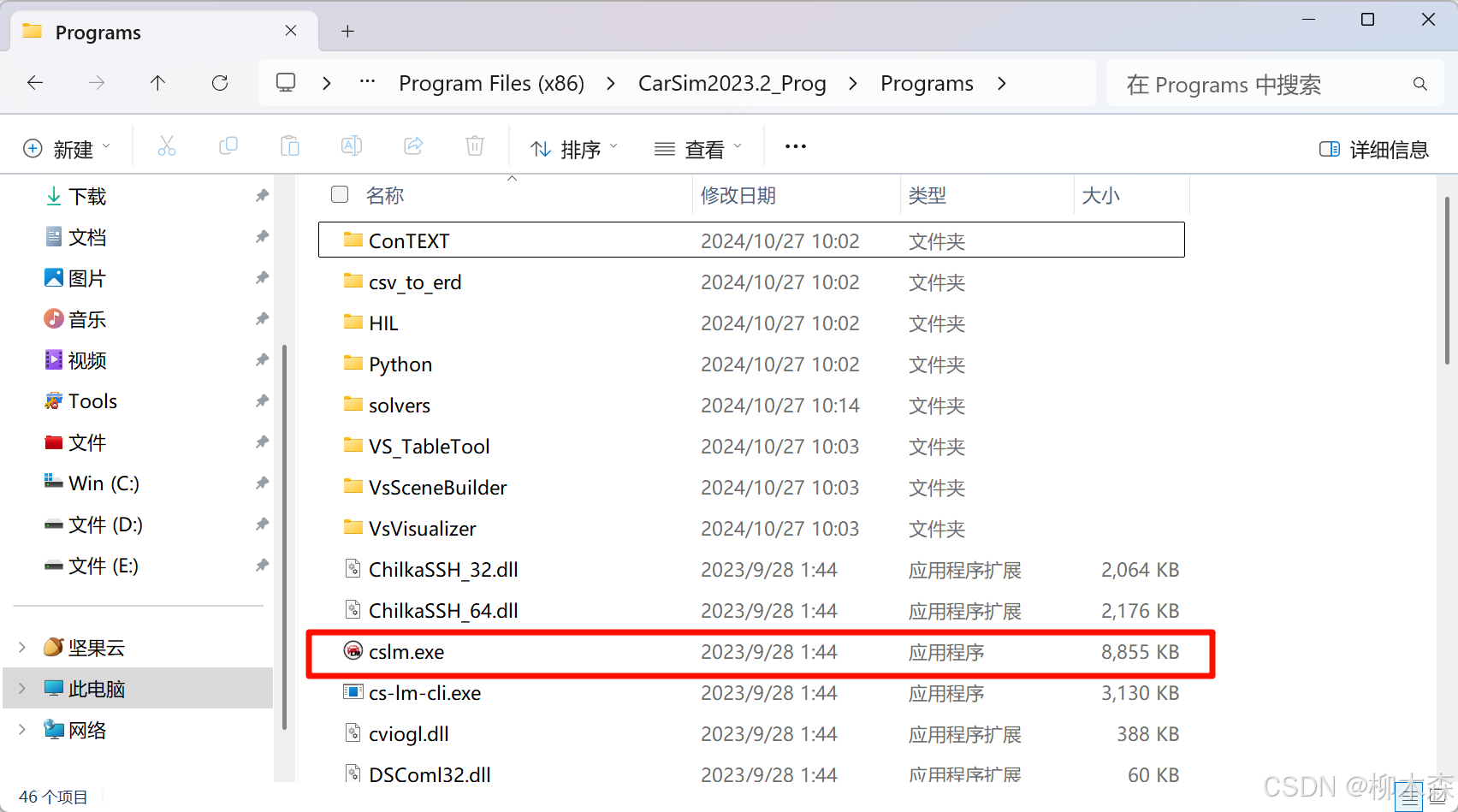Open the 新建 dropdown menu

[67, 149]
